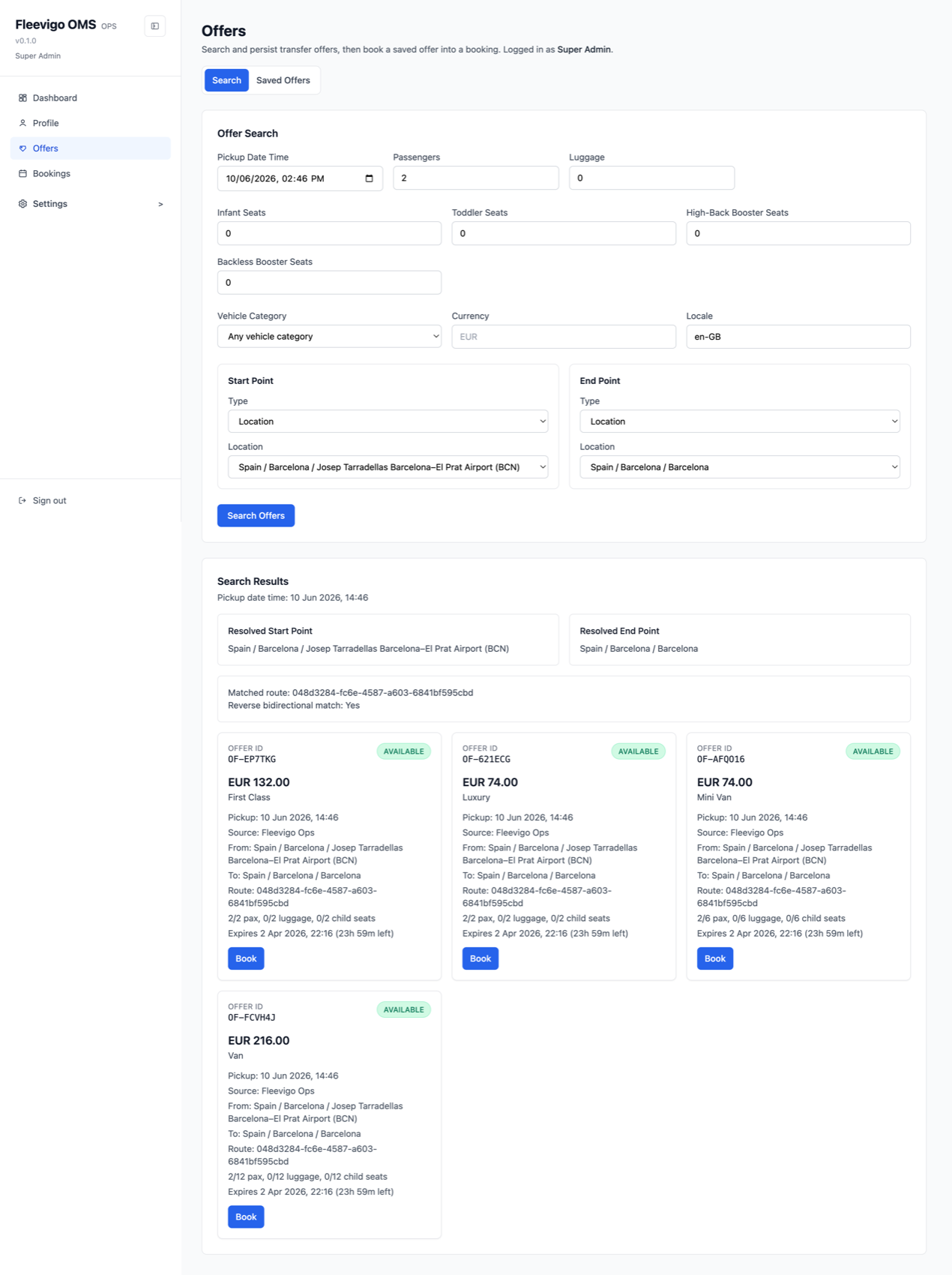Open Profile page from sidebar
The image size is (952, 1275).
point(91,123)
